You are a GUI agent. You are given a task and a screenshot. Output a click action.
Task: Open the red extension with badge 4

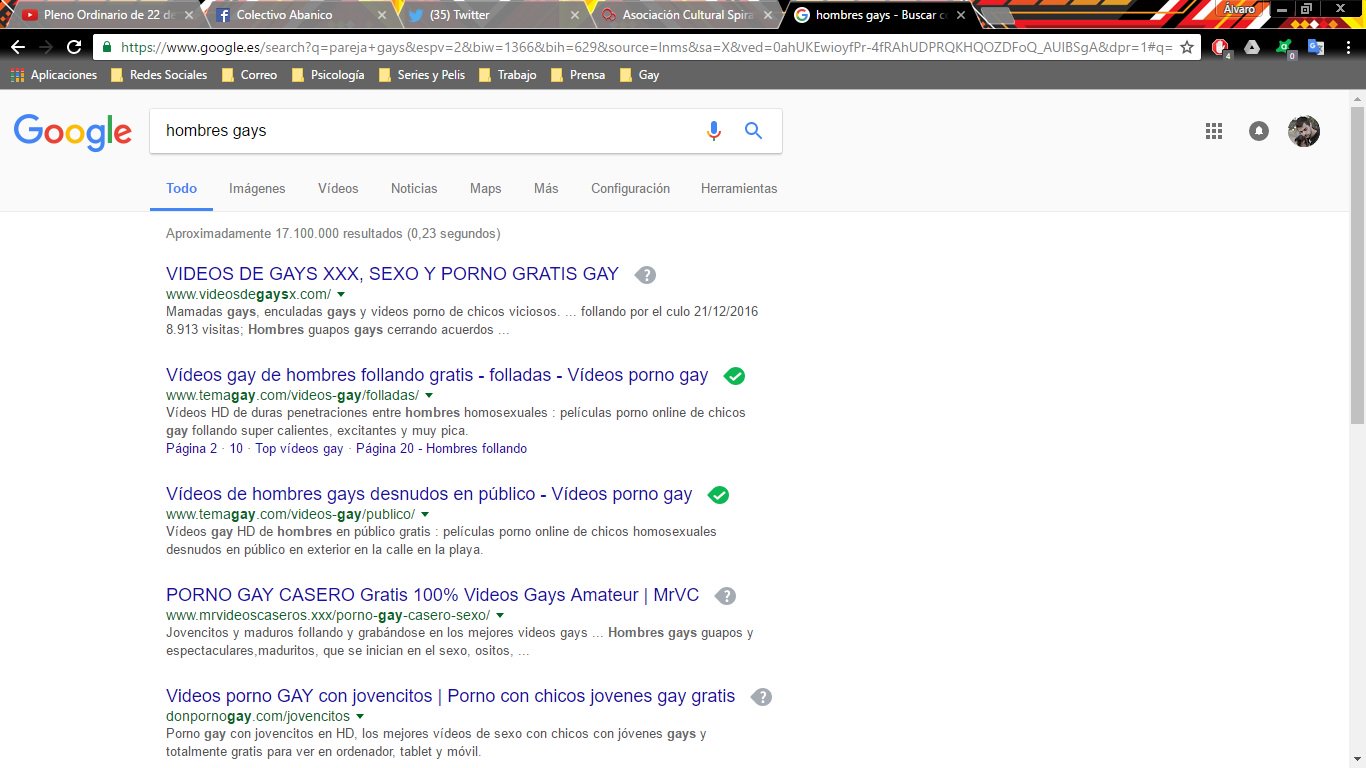tap(1221, 48)
